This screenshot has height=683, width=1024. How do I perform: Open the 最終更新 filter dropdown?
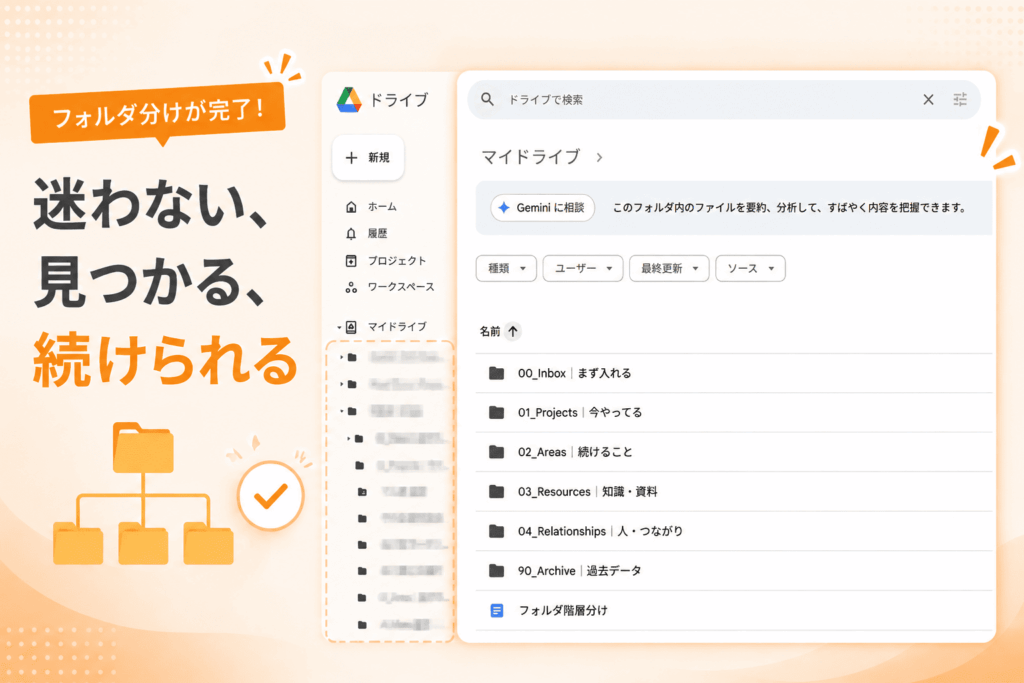[x=669, y=268]
